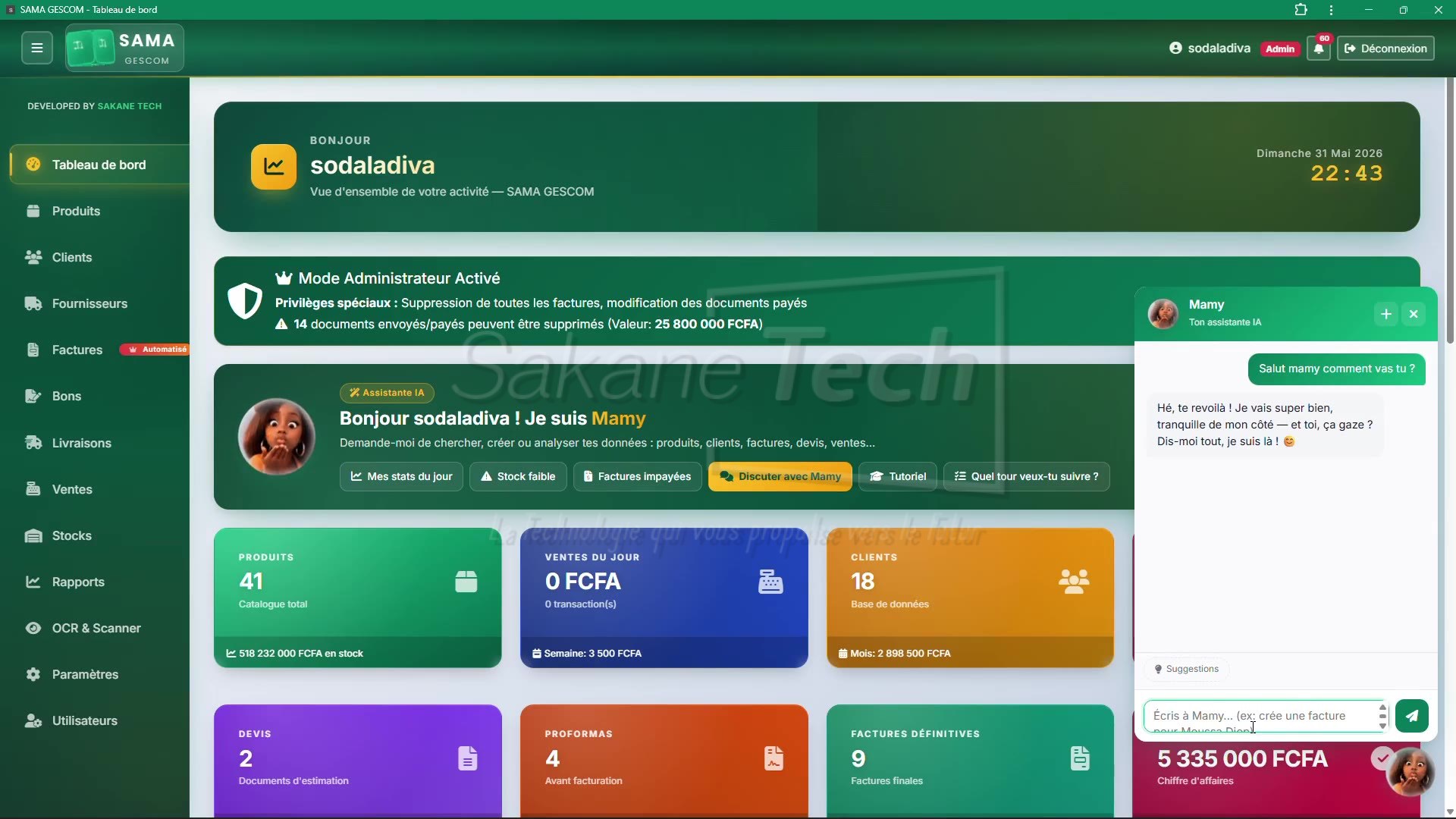The width and height of the screenshot is (1456, 819).
Task: Start new chat with plus icon
Action: click(1386, 314)
